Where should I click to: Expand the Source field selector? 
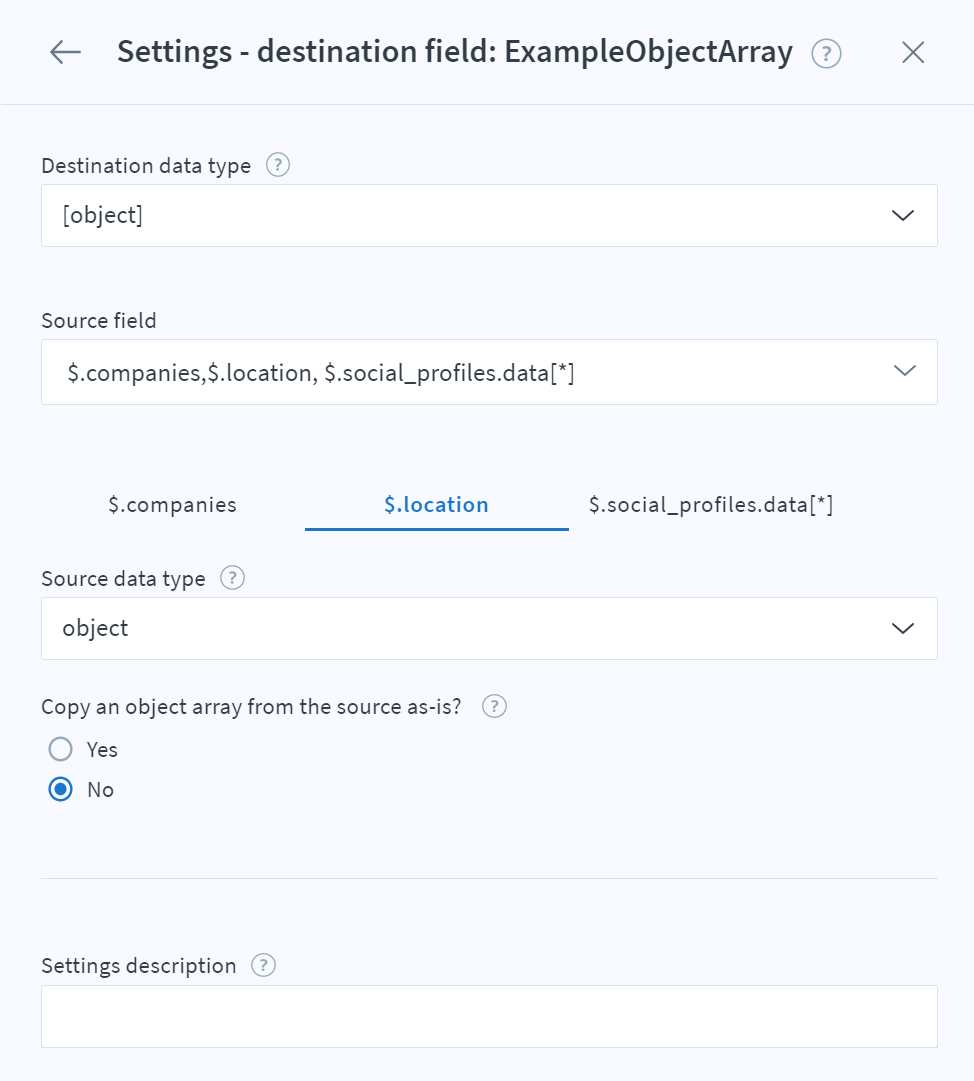[489, 371]
